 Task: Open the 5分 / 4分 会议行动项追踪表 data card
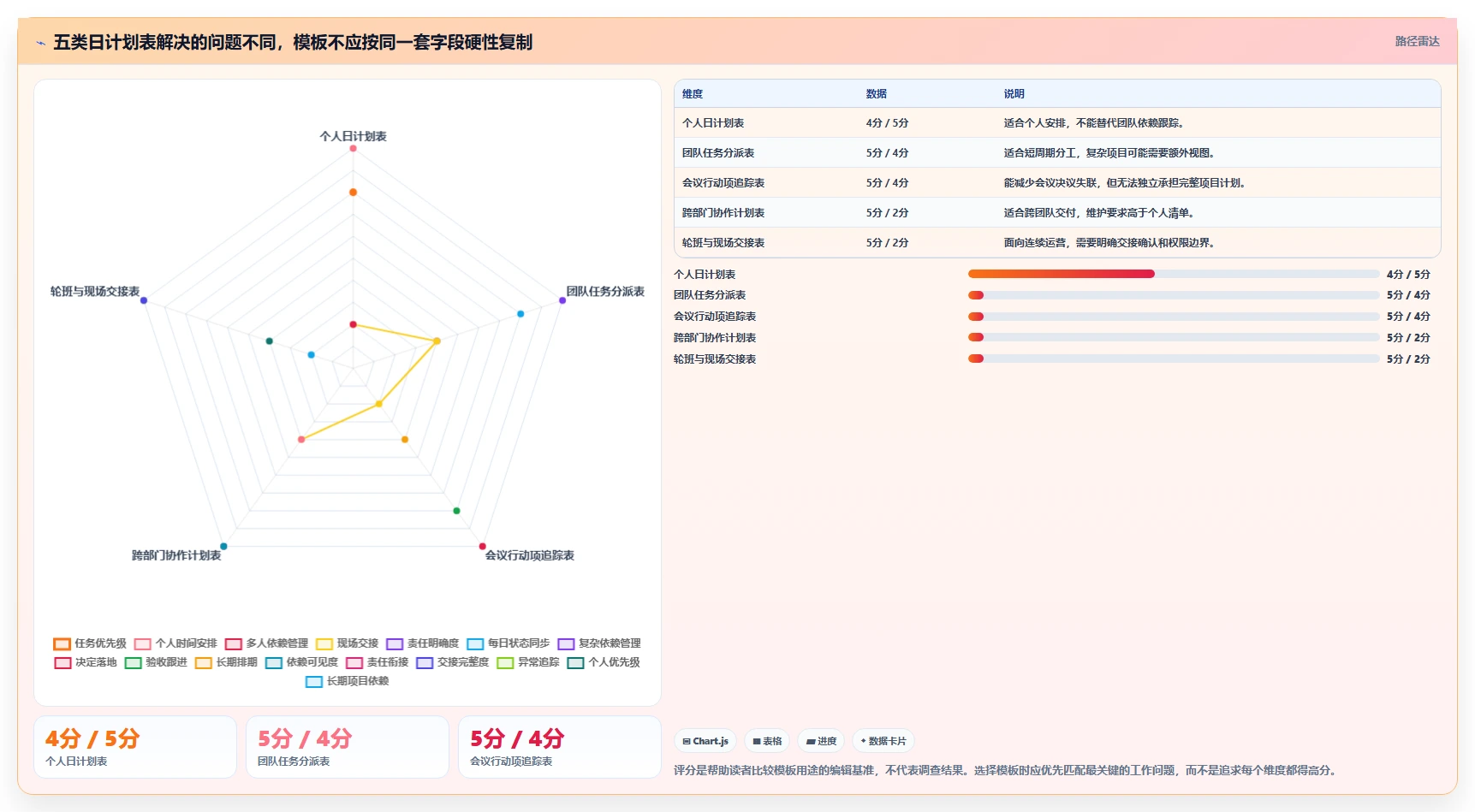point(560,747)
